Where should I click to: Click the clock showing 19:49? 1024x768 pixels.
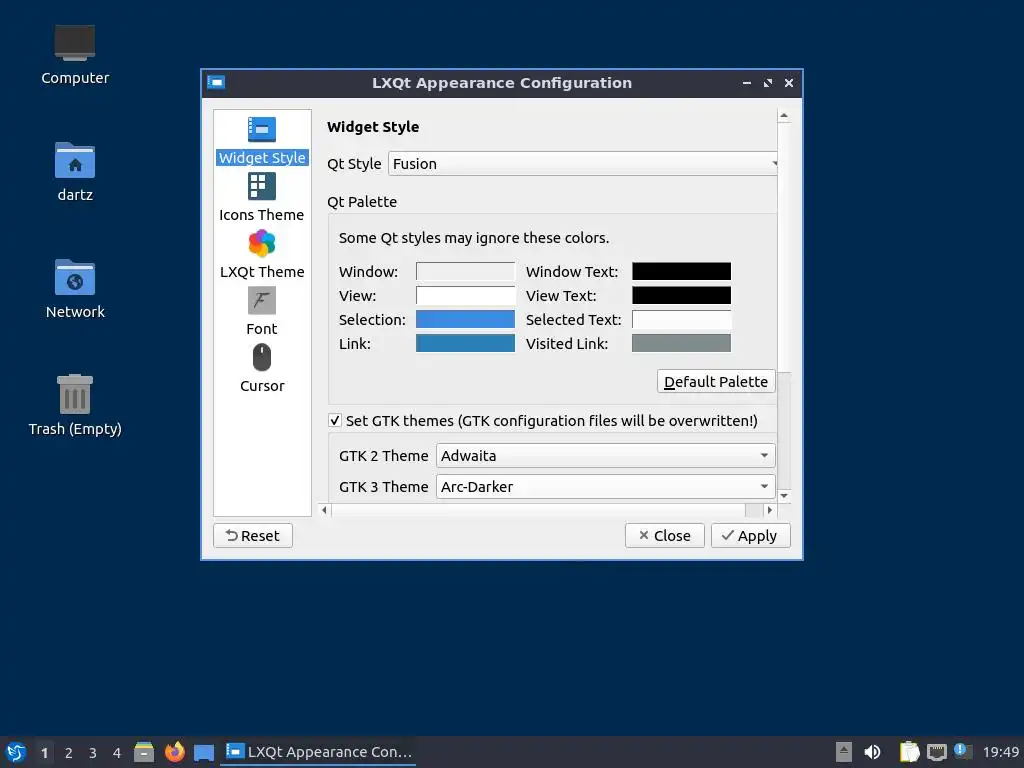(x=1000, y=752)
